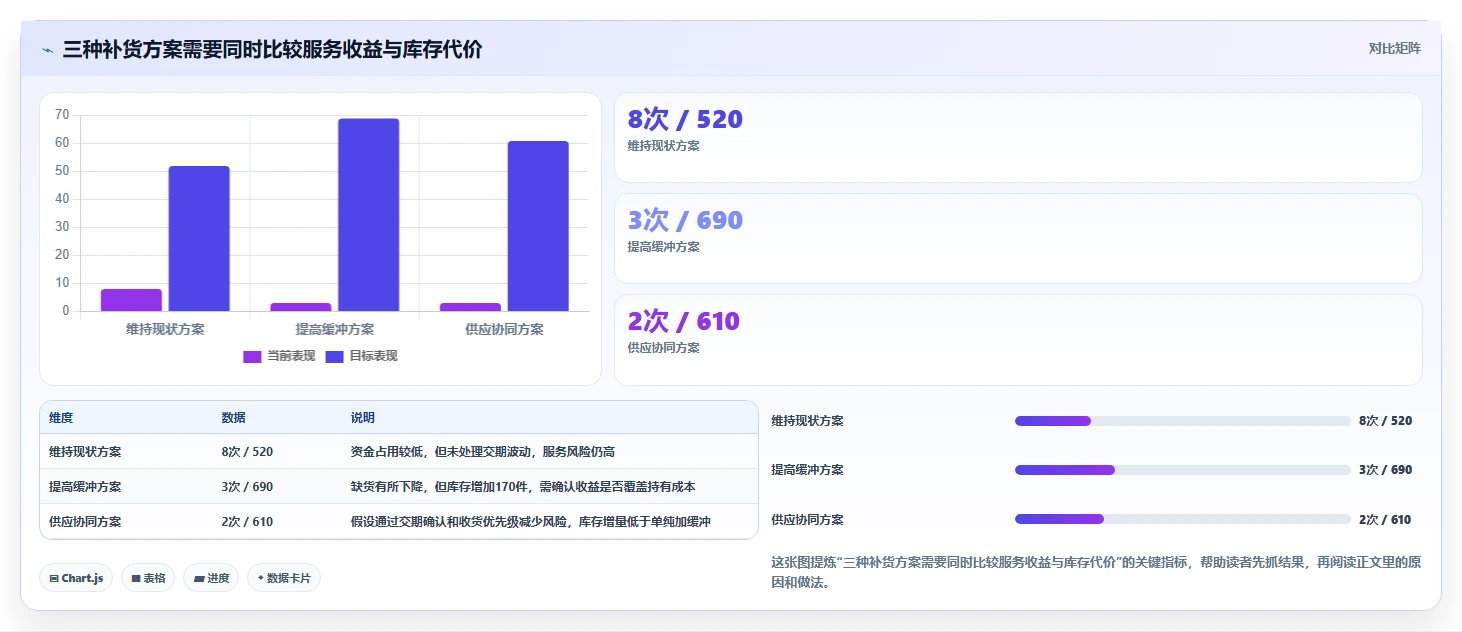Click the lightning icon beside the header title
The width and height of the screenshot is (1462, 632).
pos(47,50)
